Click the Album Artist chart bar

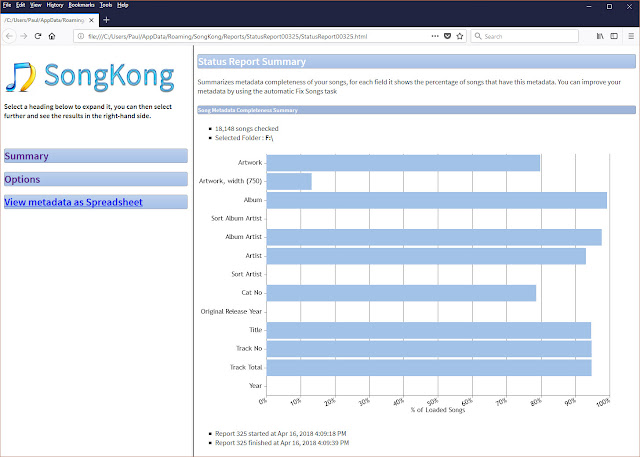434,237
